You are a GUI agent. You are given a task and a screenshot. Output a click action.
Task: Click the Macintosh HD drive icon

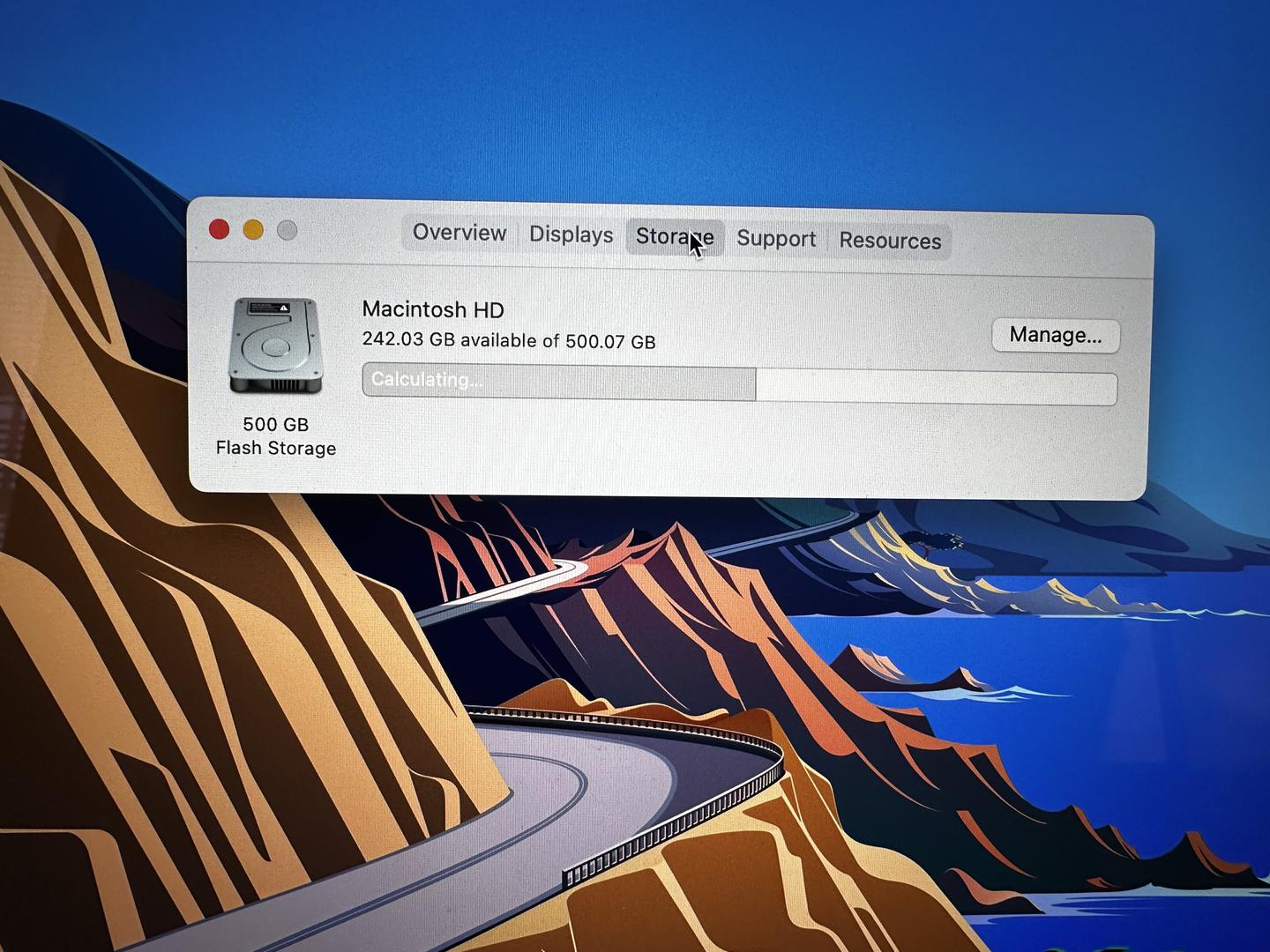(x=275, y=346)
